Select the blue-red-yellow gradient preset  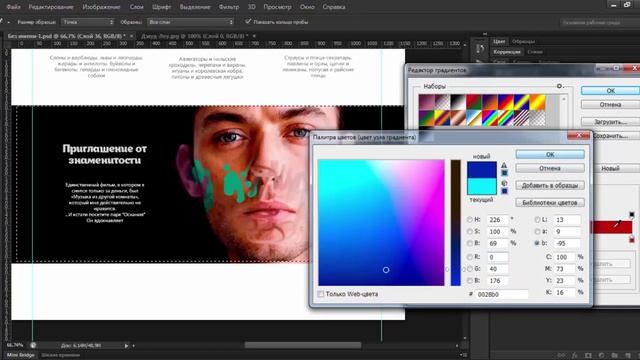[x=506, y=102]
